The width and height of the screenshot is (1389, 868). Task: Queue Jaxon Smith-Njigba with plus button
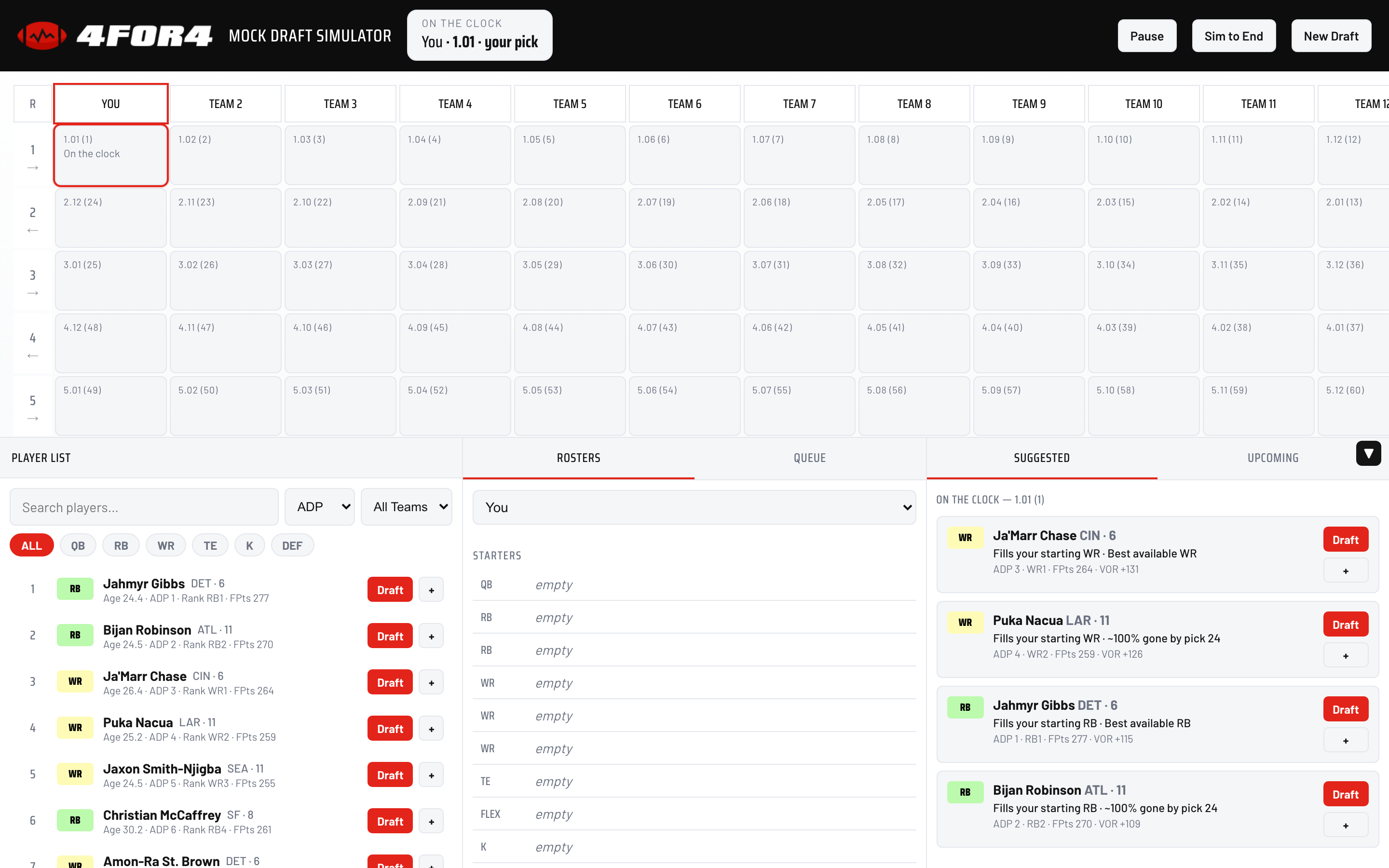click(x=431, y=775)
